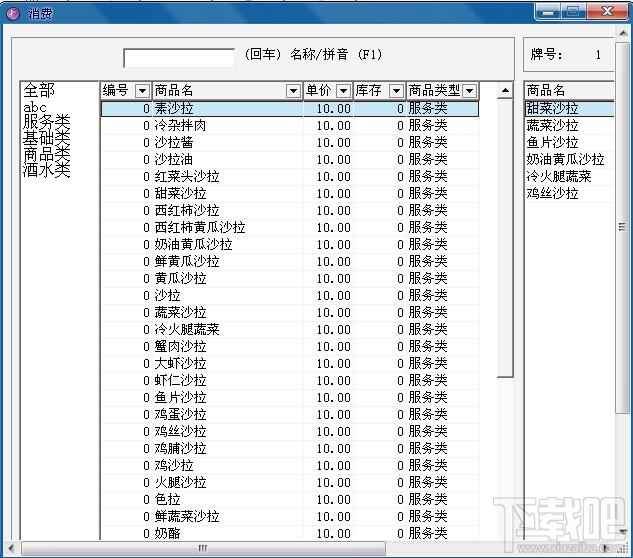Click the window's right vertical scrollbar thumb
This screenshot has height=558, width=633.
click(x=622, y=227)
